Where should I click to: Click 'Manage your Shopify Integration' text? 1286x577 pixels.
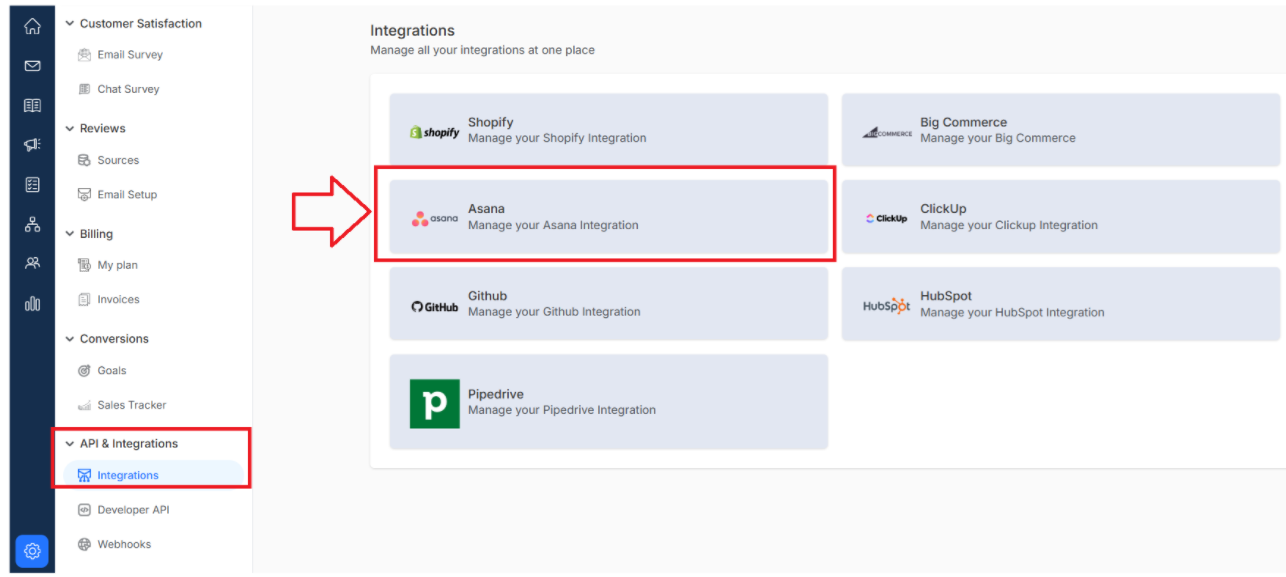coord(557,138)
